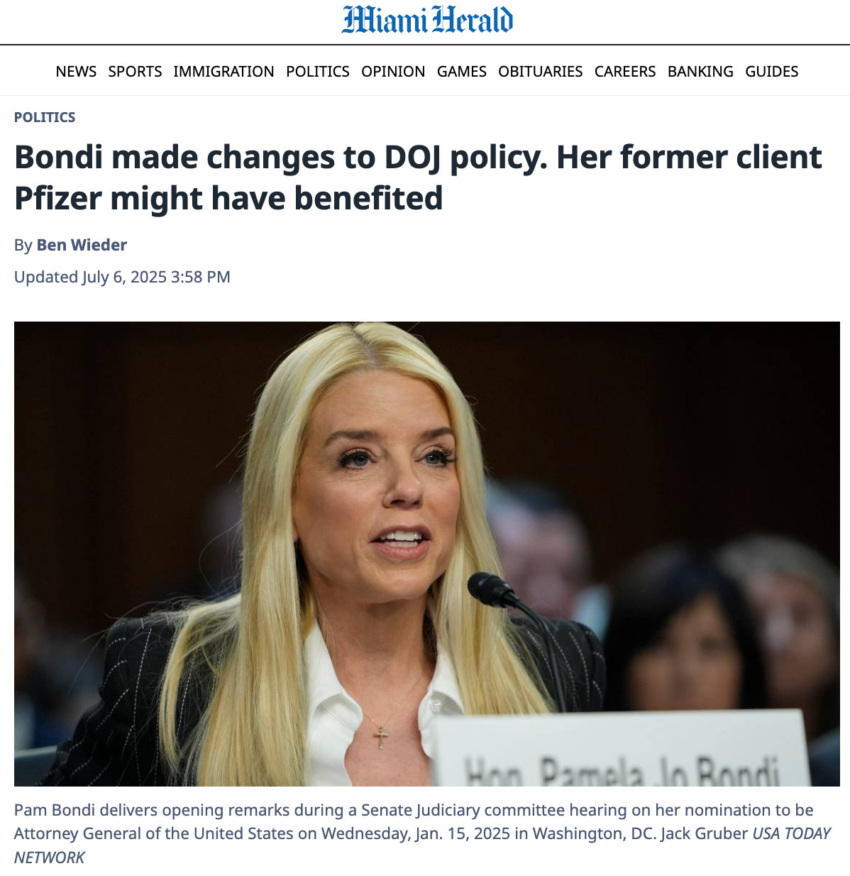Open the IMMIGRATION nav item
Image resolution: width=850 pixels, height=876 pixels.
224,72
